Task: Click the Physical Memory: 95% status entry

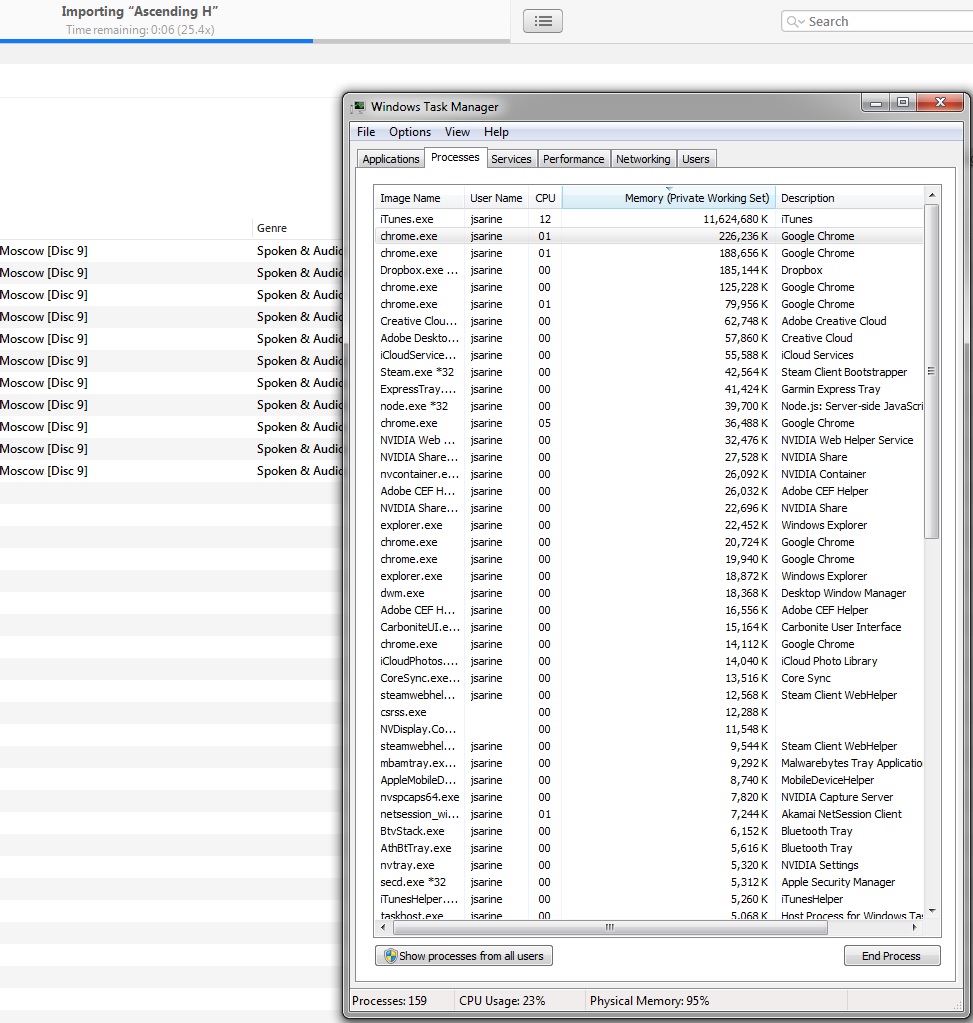Action: tap(649, 1000)
